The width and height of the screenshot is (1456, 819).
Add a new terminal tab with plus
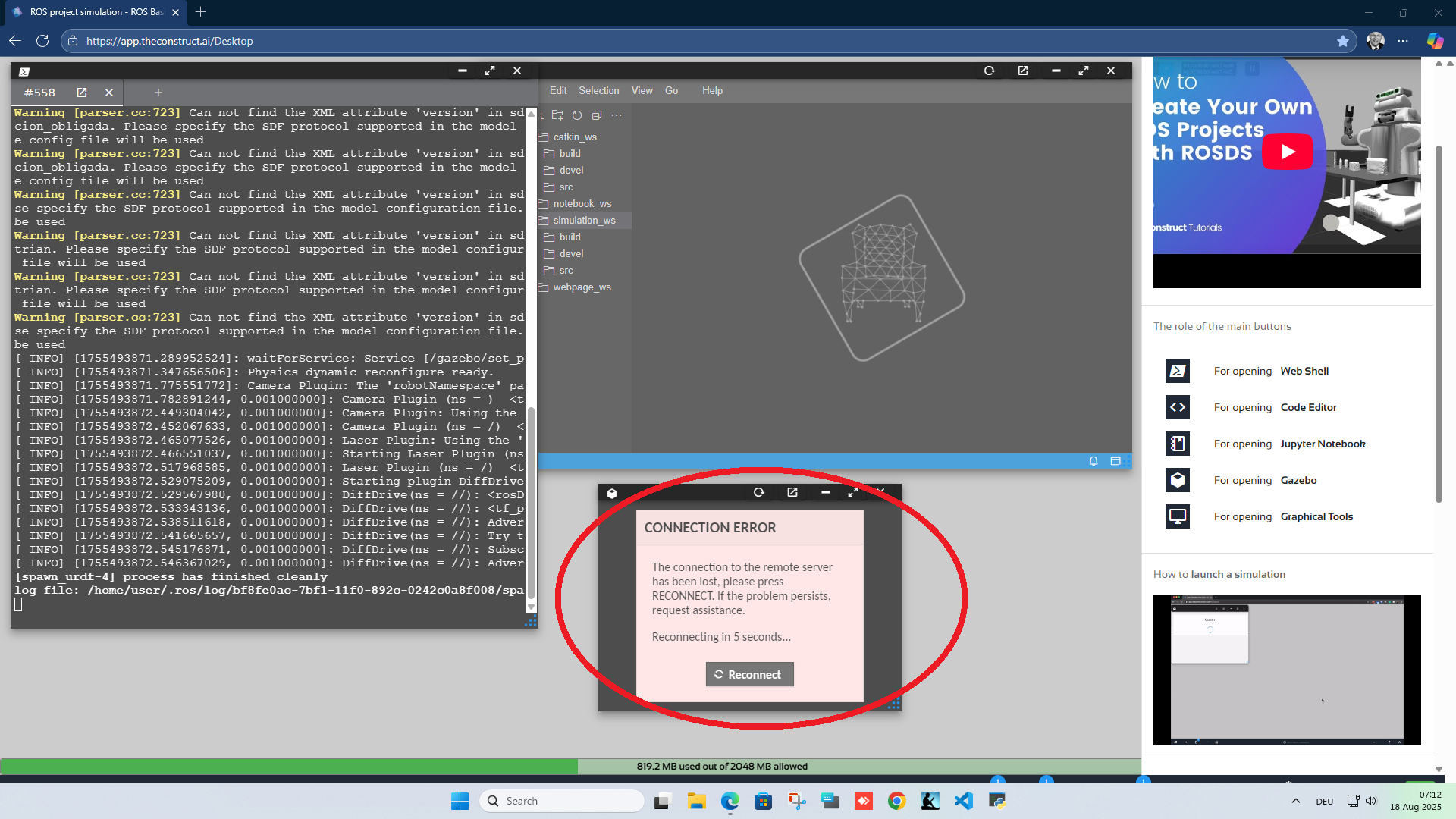pos(158,93)
